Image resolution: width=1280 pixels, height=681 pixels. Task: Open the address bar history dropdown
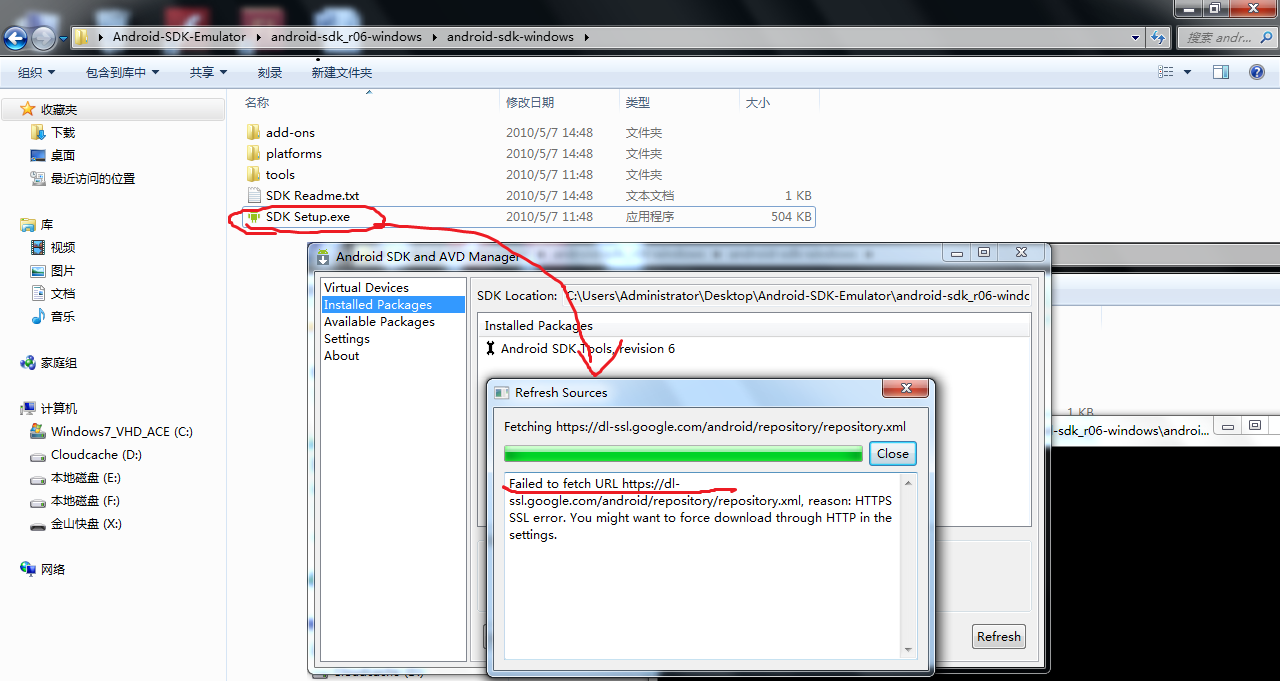tap(1135, 37)
